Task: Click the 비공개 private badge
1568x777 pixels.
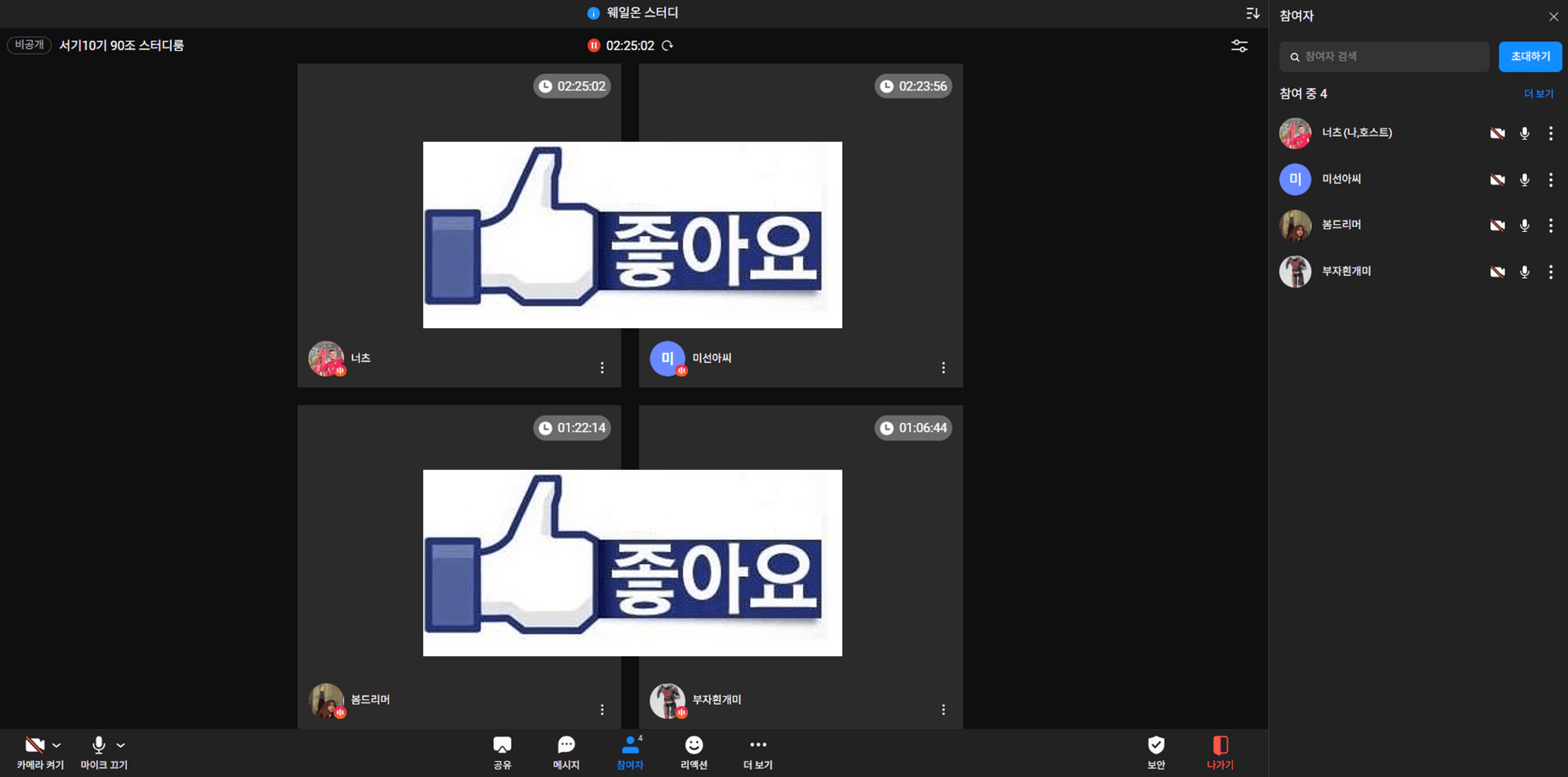Action: [29, 45]
